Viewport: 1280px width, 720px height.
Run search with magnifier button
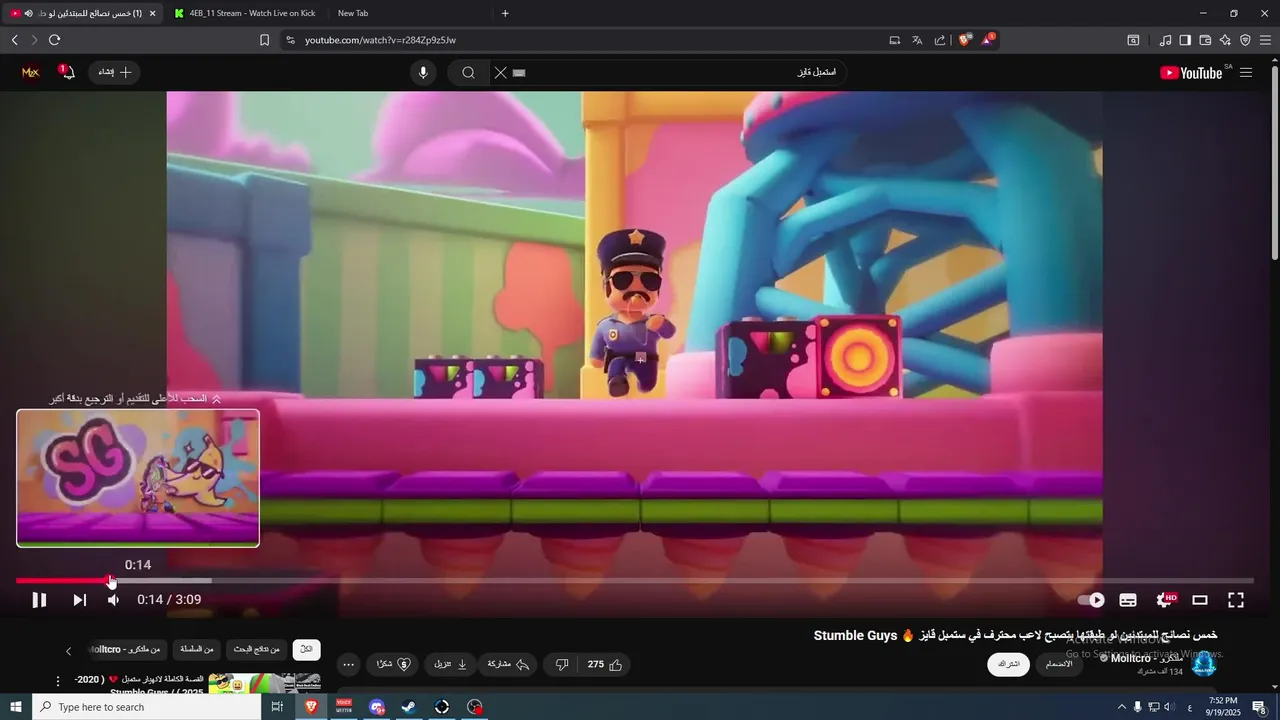(x=468, y=72)
